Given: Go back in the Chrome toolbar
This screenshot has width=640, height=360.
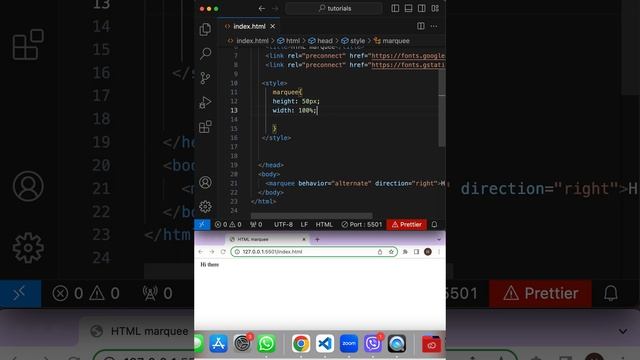Looking at the screenshot, I should (x=200, y=252).
